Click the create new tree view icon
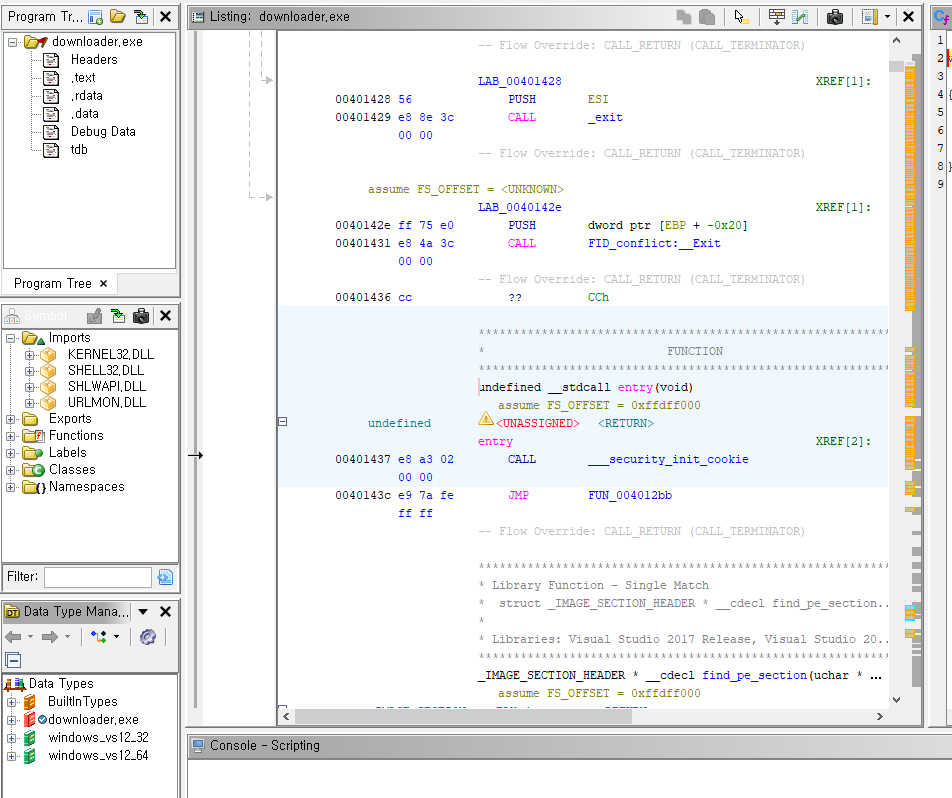952x798 pixels. 96,17
